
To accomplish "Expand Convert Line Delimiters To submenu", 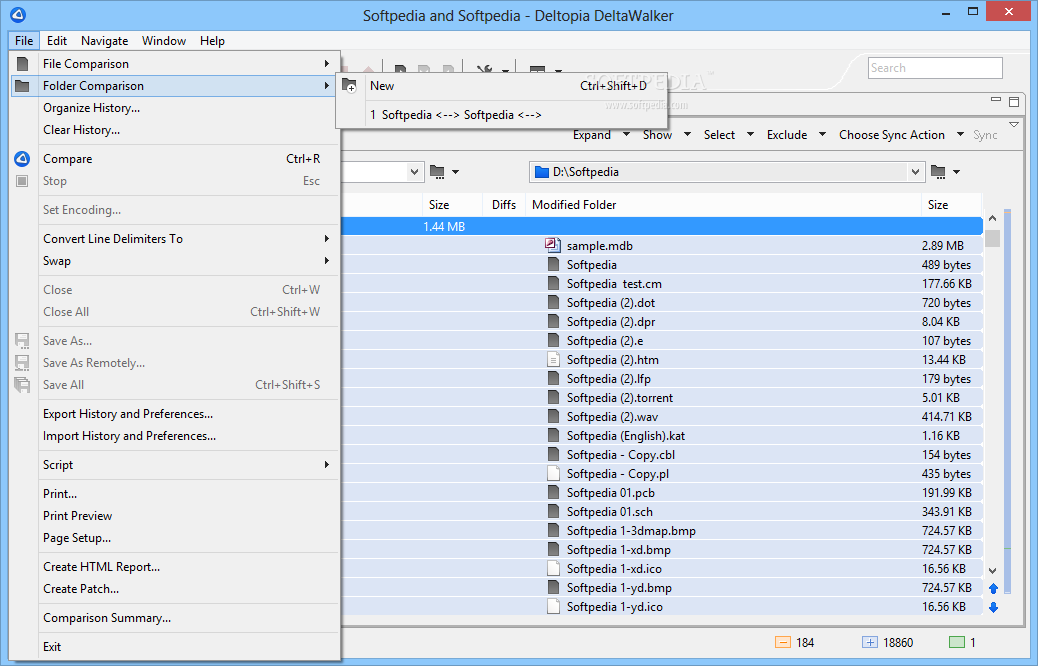I will [x=175, y=238].
